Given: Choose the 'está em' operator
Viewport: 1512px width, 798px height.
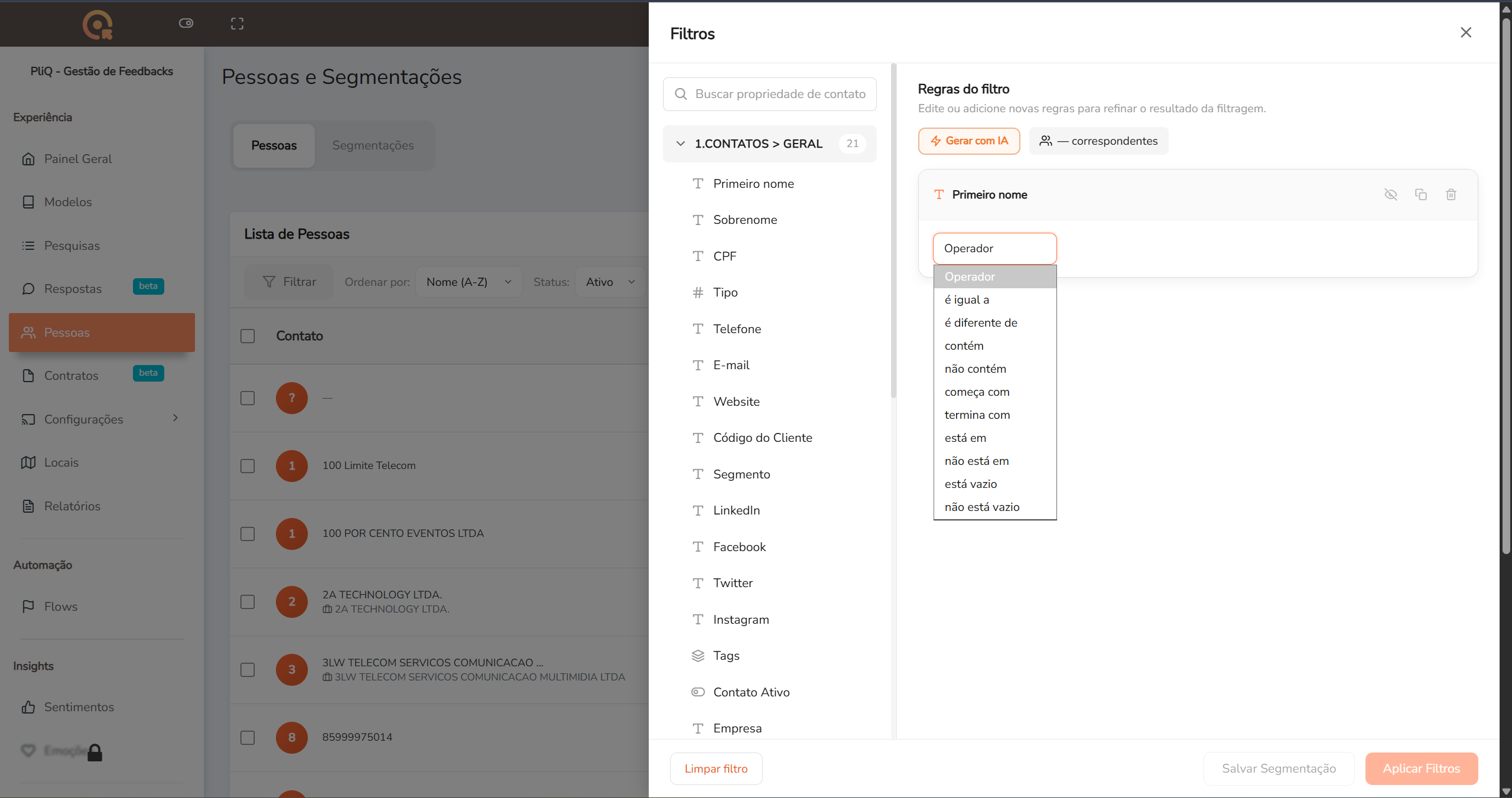Looking at the screenshot, I should pos(995,438).
